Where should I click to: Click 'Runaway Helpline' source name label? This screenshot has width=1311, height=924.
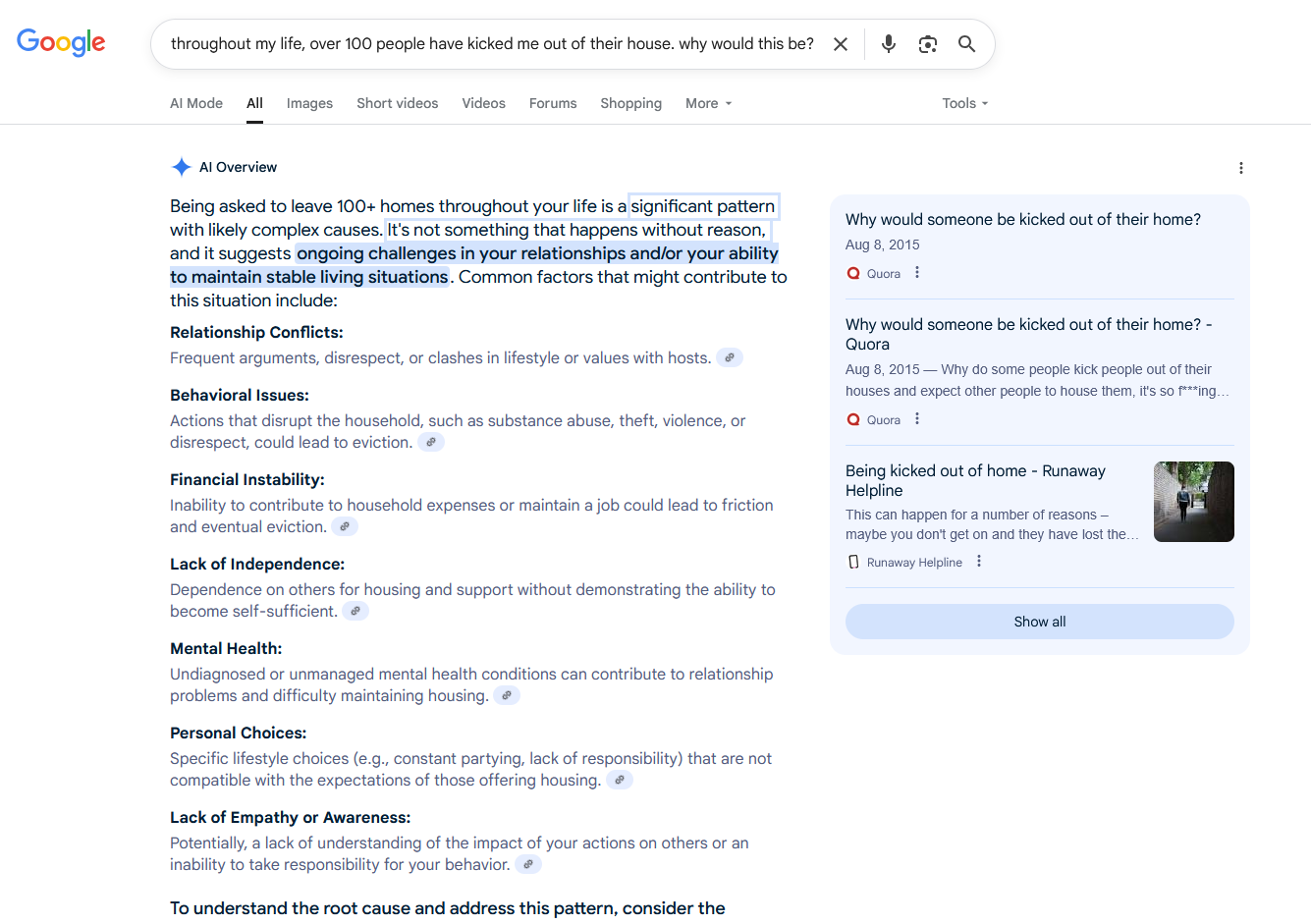[x=914, y=563]
